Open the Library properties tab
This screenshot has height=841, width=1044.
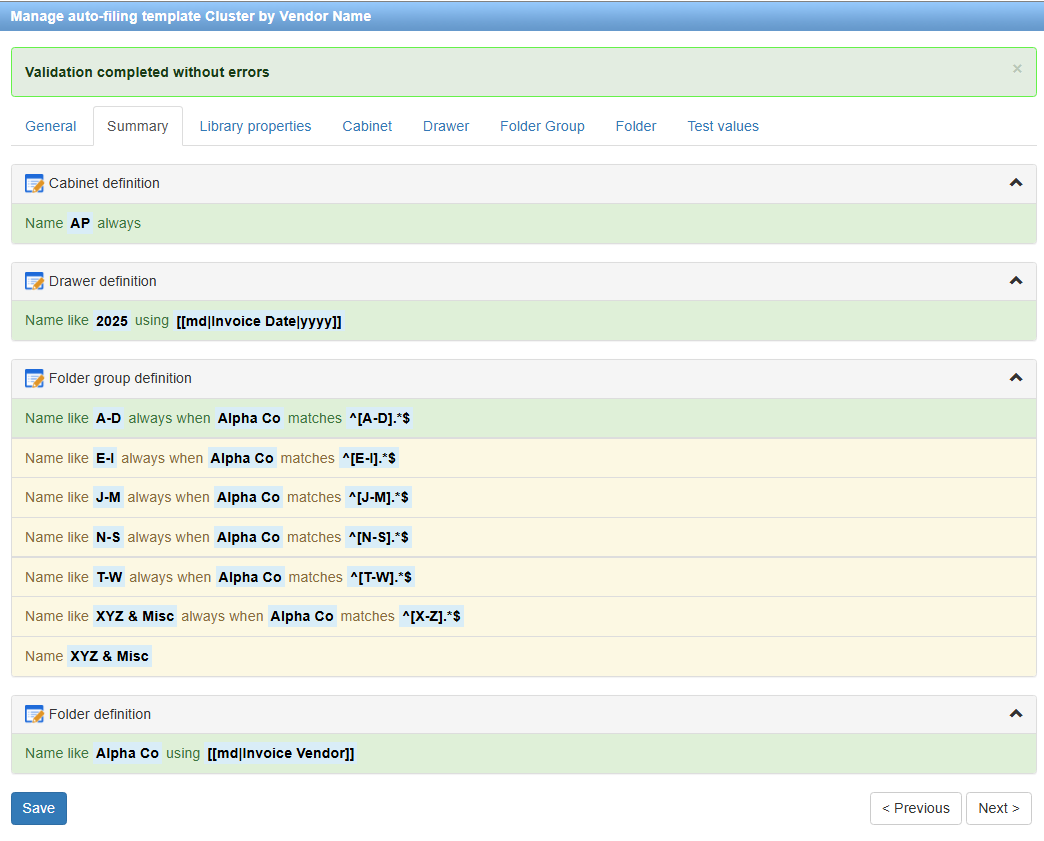255,126
